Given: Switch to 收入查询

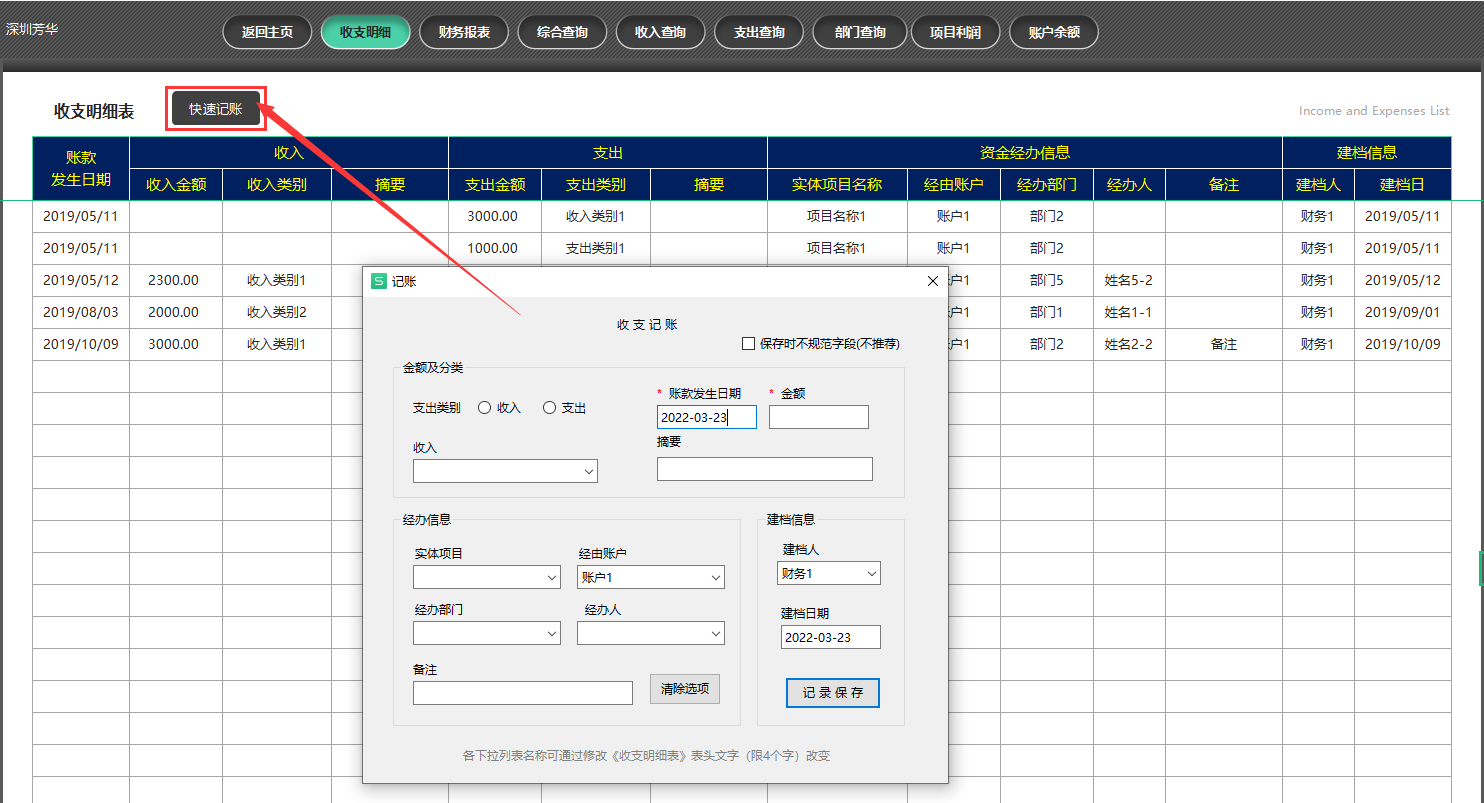Looking at the screenshot, I should pyautogui.click(x=660, y=31).
